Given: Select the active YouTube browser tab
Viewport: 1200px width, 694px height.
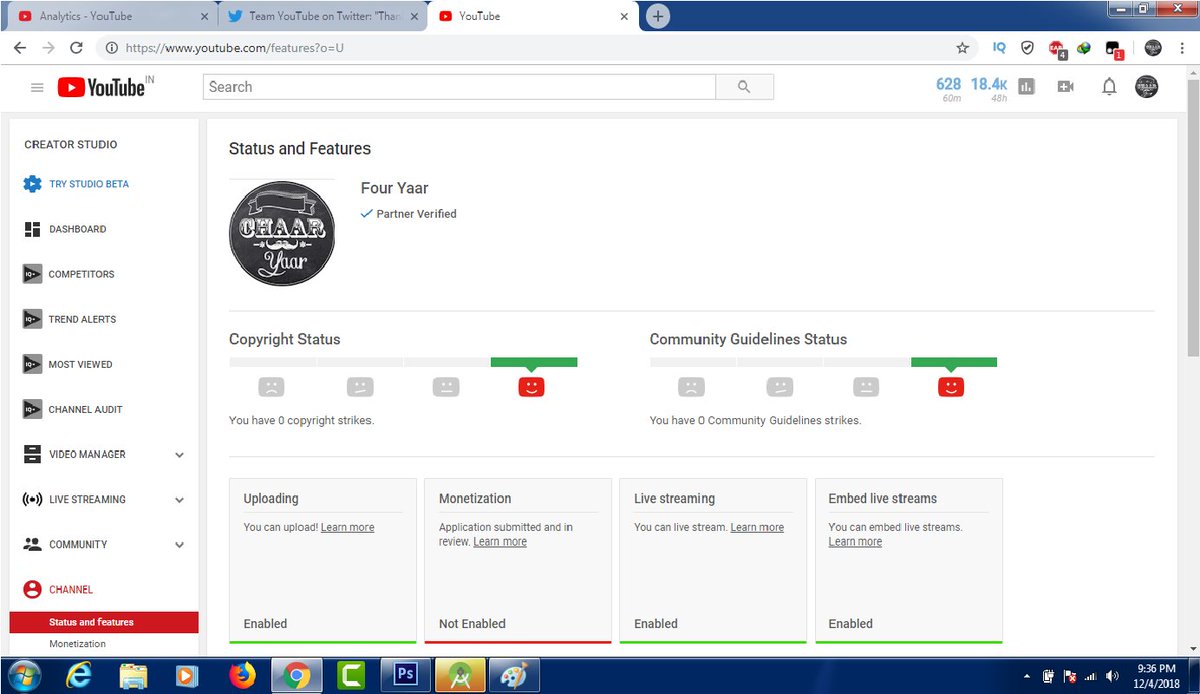Looking at the screenshot, I should [530, 16].
